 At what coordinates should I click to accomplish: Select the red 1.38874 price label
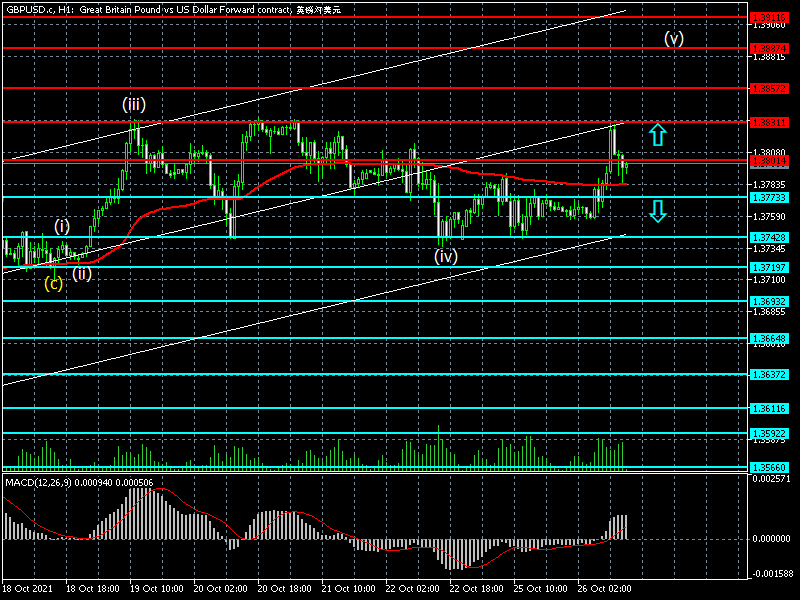769,48
